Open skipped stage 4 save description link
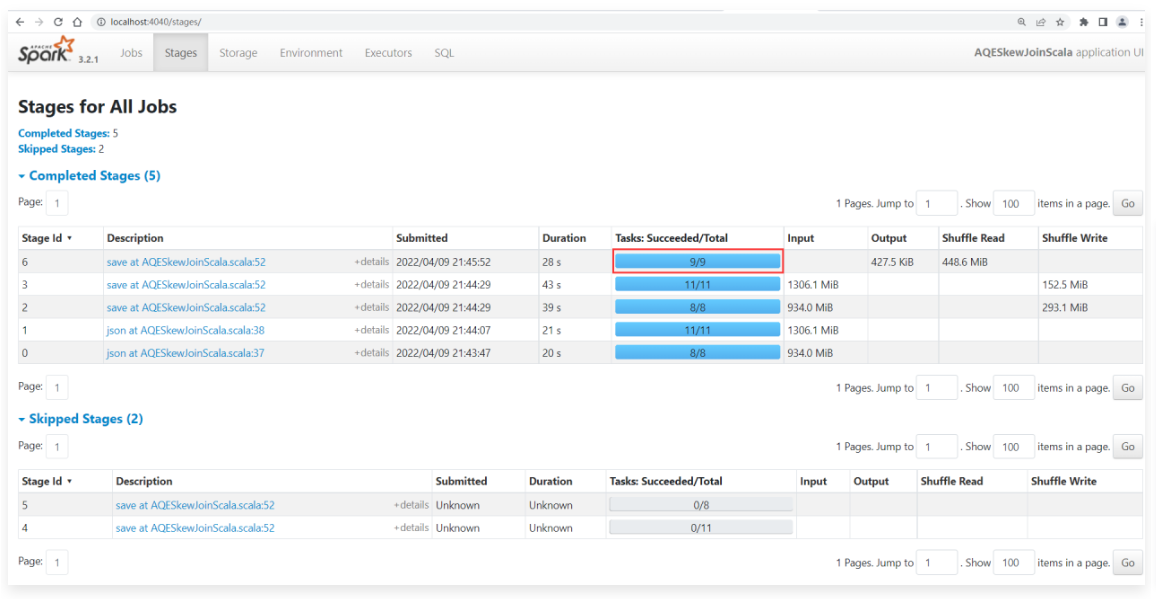Image resolution: width=1156 pixels, height=599 pixels. (x=195, y=528)
